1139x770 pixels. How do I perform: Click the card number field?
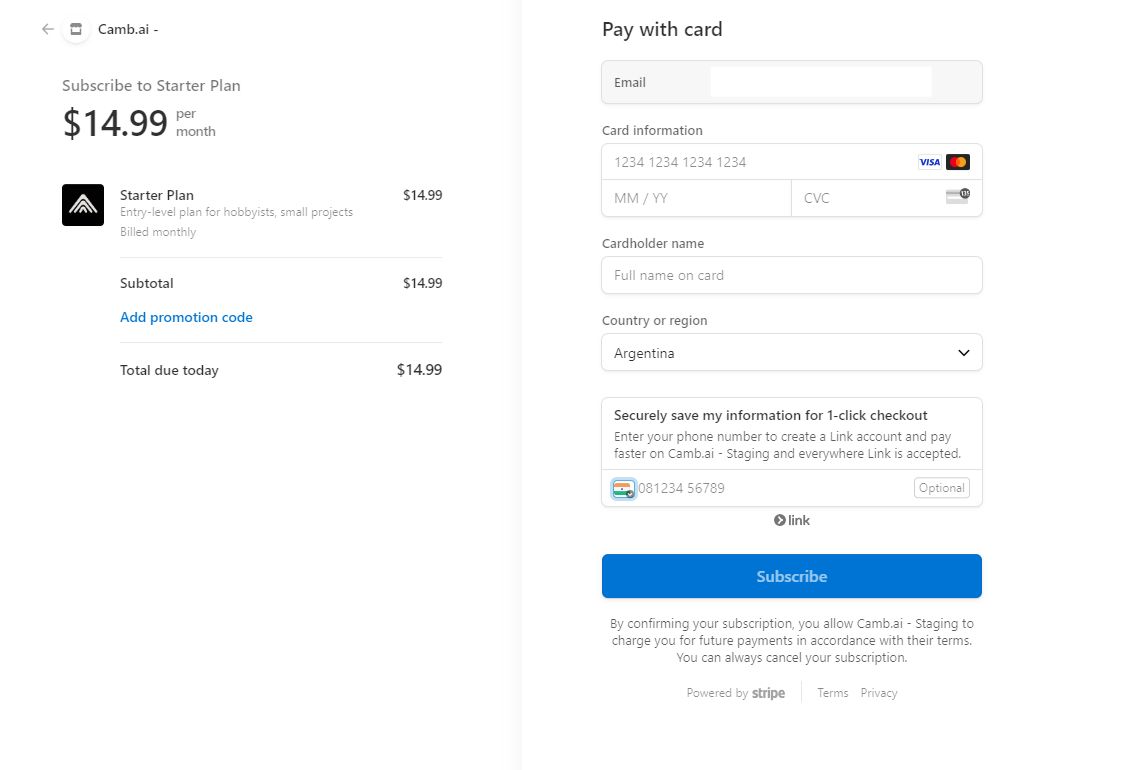point(760,162)
